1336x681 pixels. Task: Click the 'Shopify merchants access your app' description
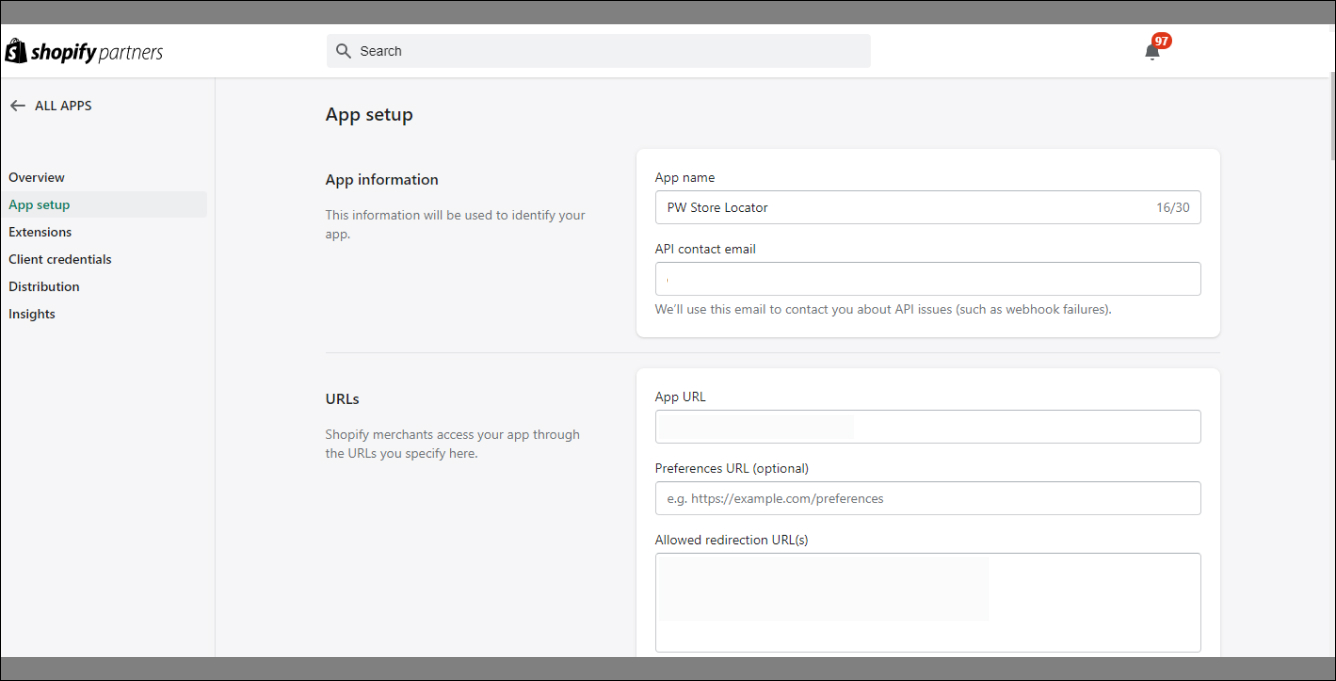452,444
